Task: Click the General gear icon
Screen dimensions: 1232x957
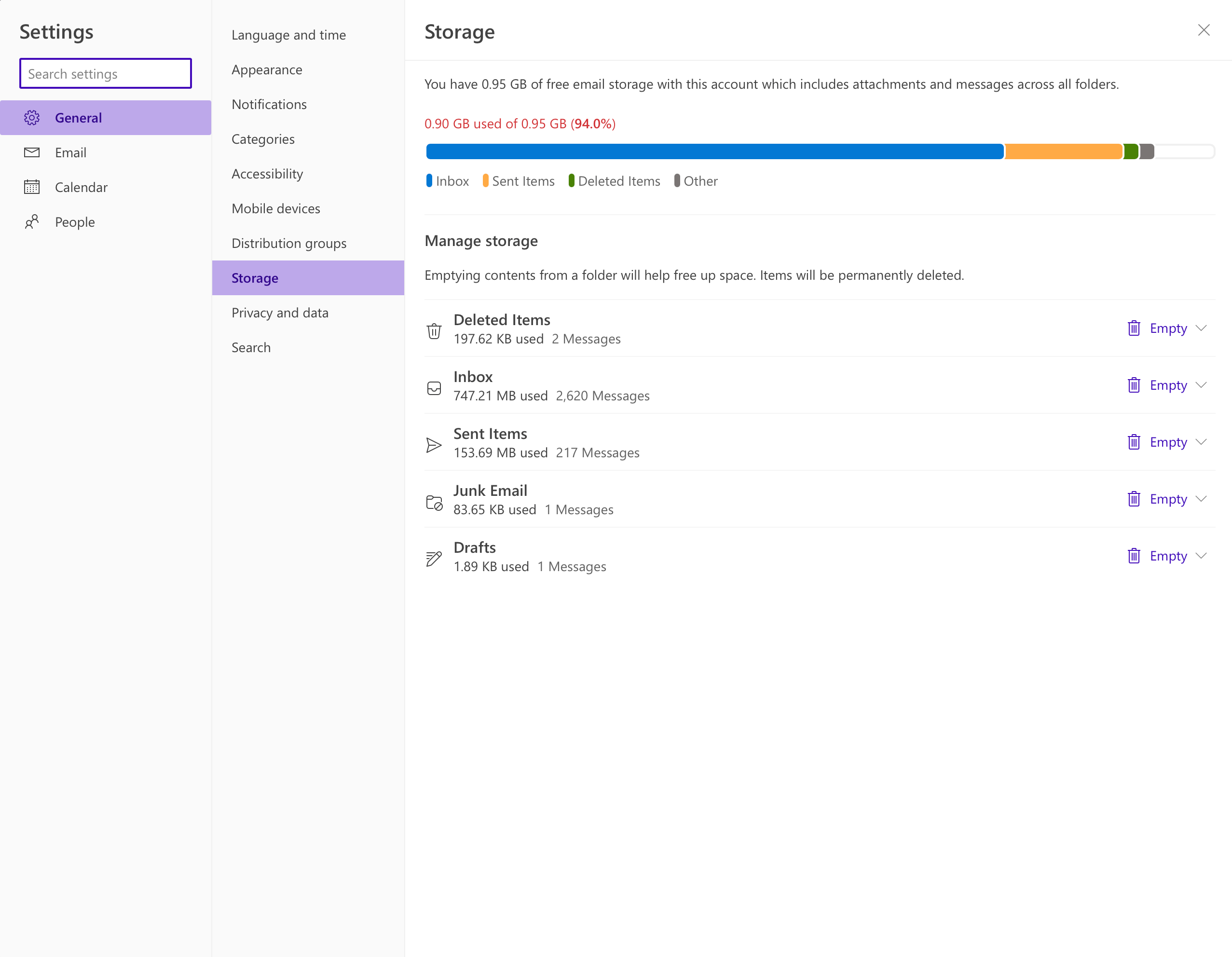Action: (31, 118)
